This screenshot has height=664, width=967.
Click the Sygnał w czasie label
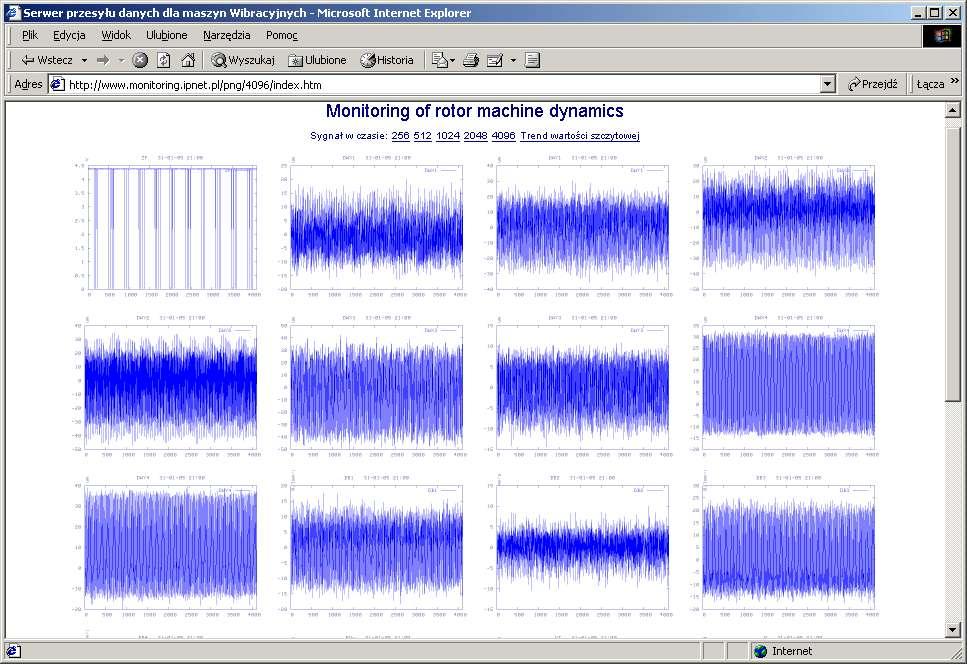pyautogui.click(x=348, y=136)
